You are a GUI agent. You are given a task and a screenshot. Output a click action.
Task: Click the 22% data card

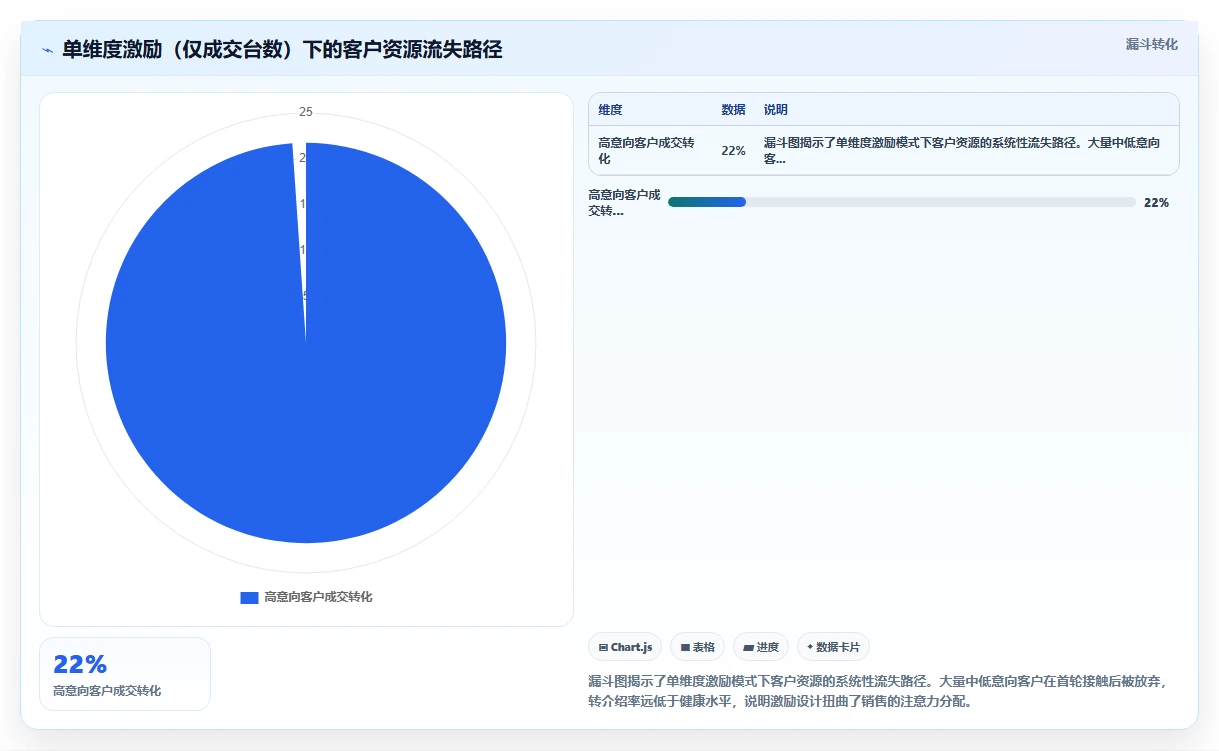click(125, 674)
